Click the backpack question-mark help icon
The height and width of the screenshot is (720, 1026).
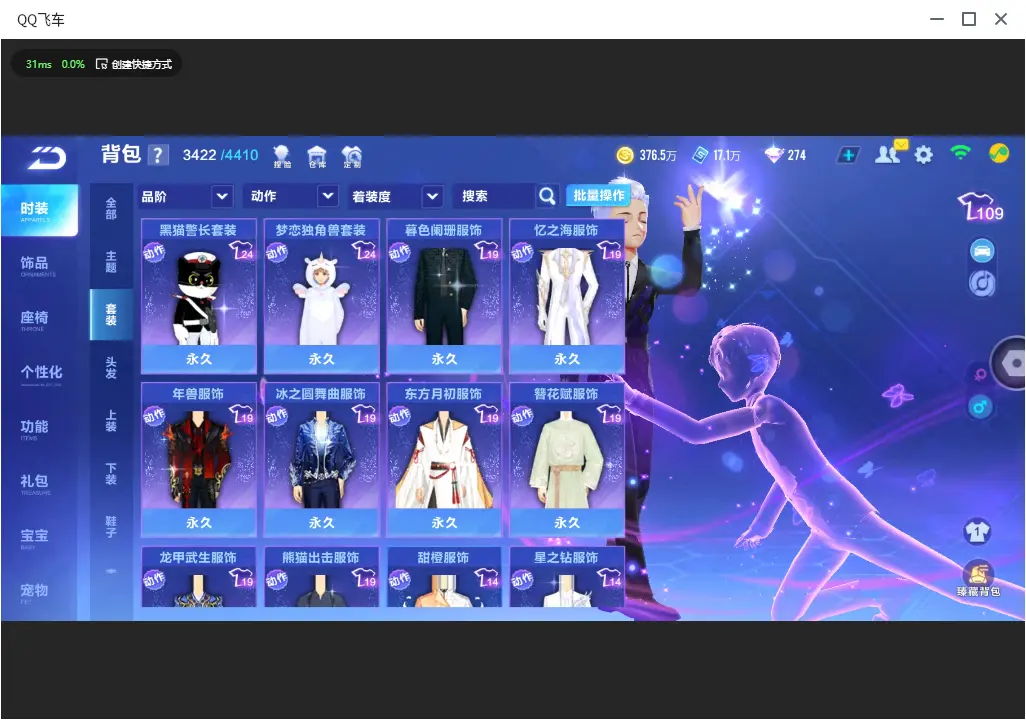(x=158, y=155)
